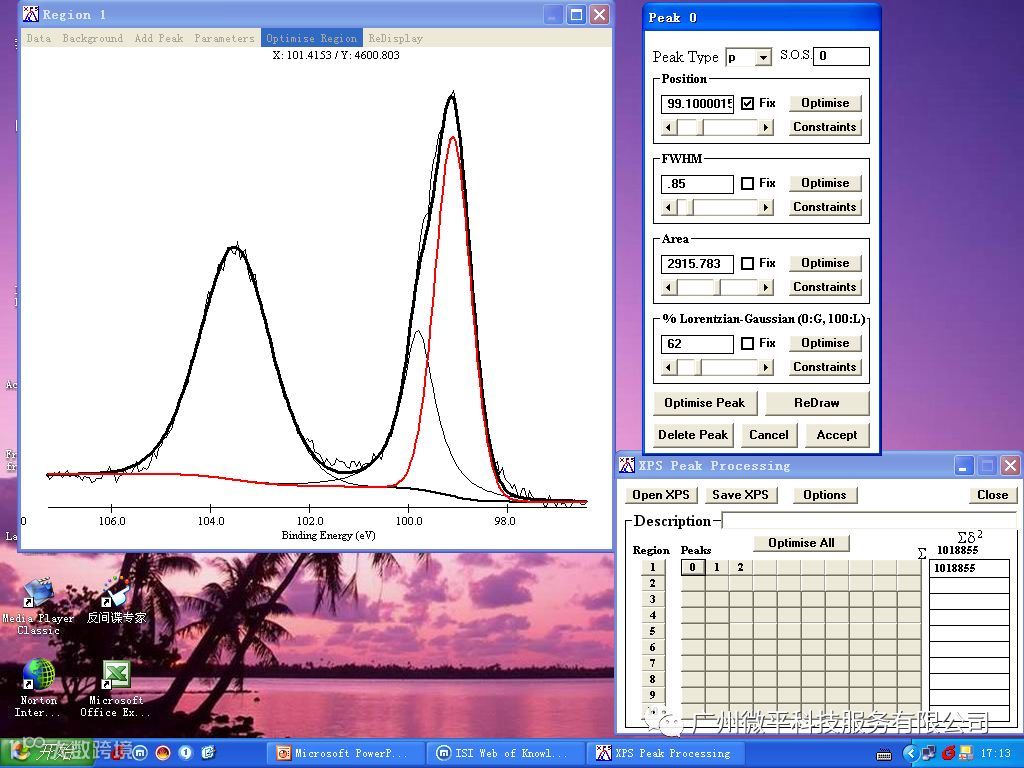This screenshot has width=1024, height=768.
Task: Click Optimise button for Position
Action: coord(825,103)
